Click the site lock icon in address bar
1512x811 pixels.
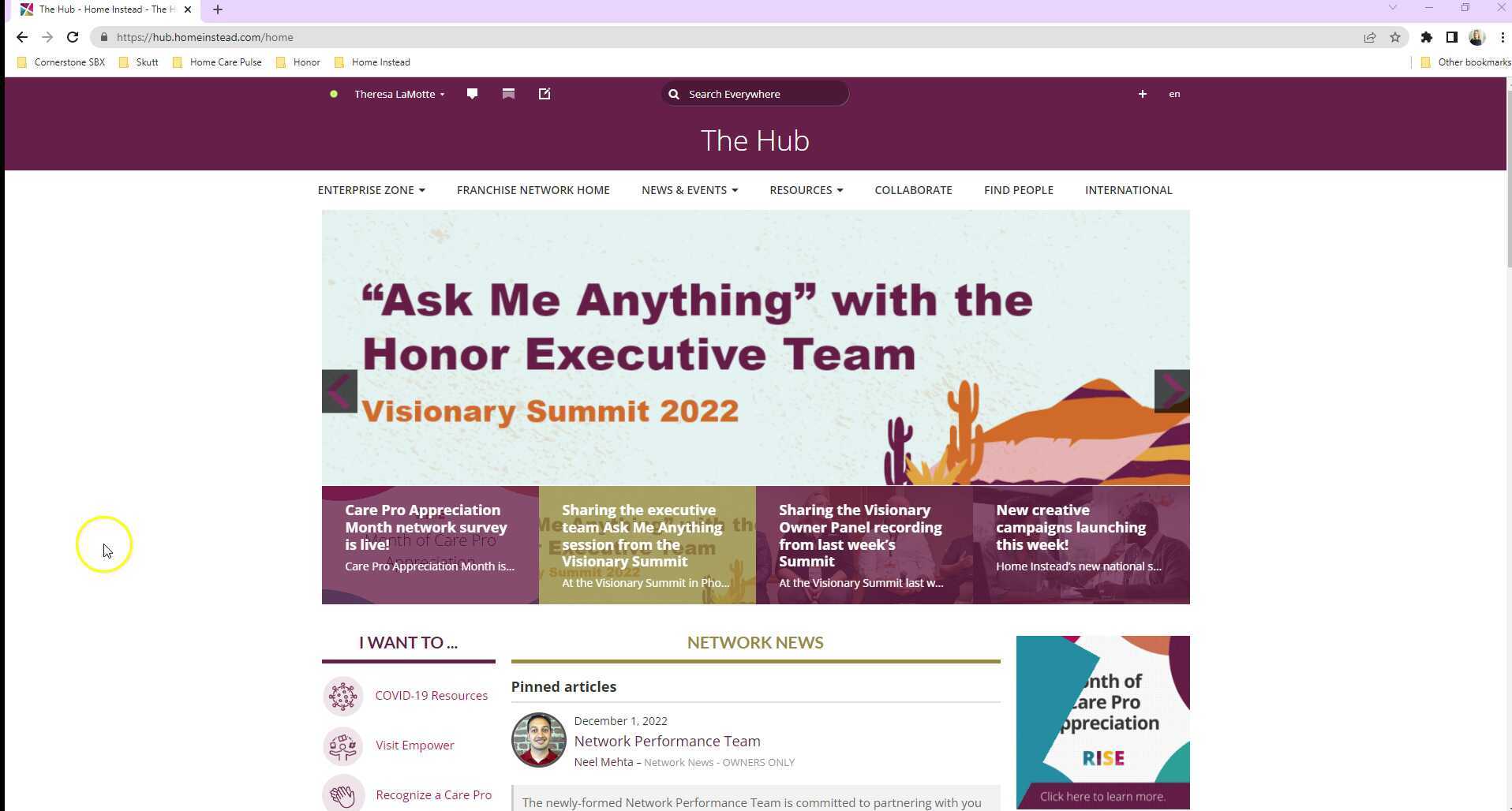click(103, 37)
